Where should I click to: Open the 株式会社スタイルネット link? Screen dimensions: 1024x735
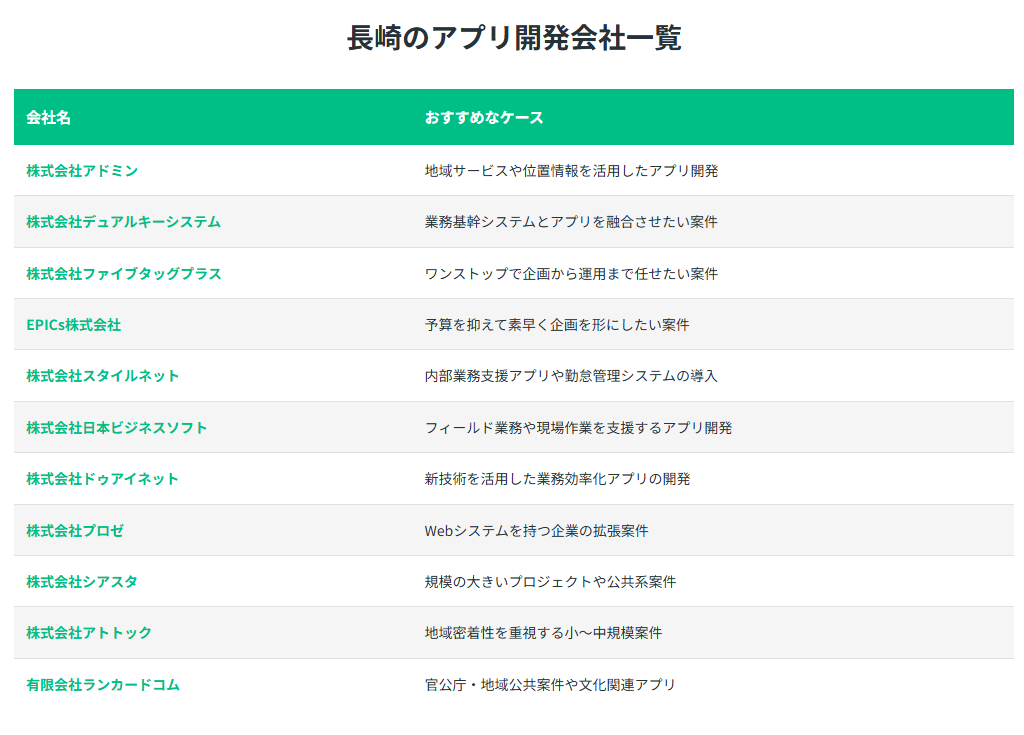[x=103, y=376]
